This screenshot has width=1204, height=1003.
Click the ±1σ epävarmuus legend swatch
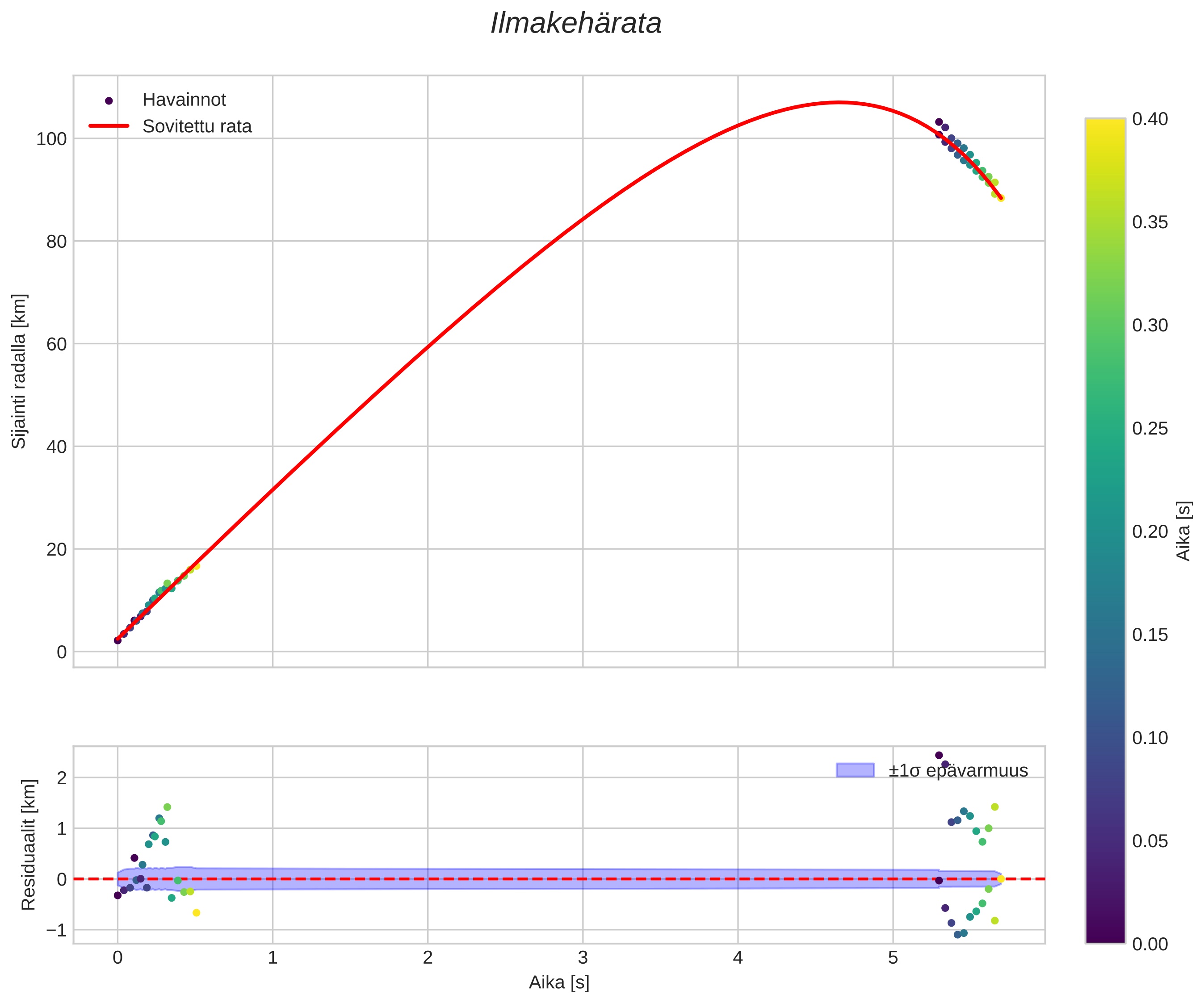pos(855,770)
